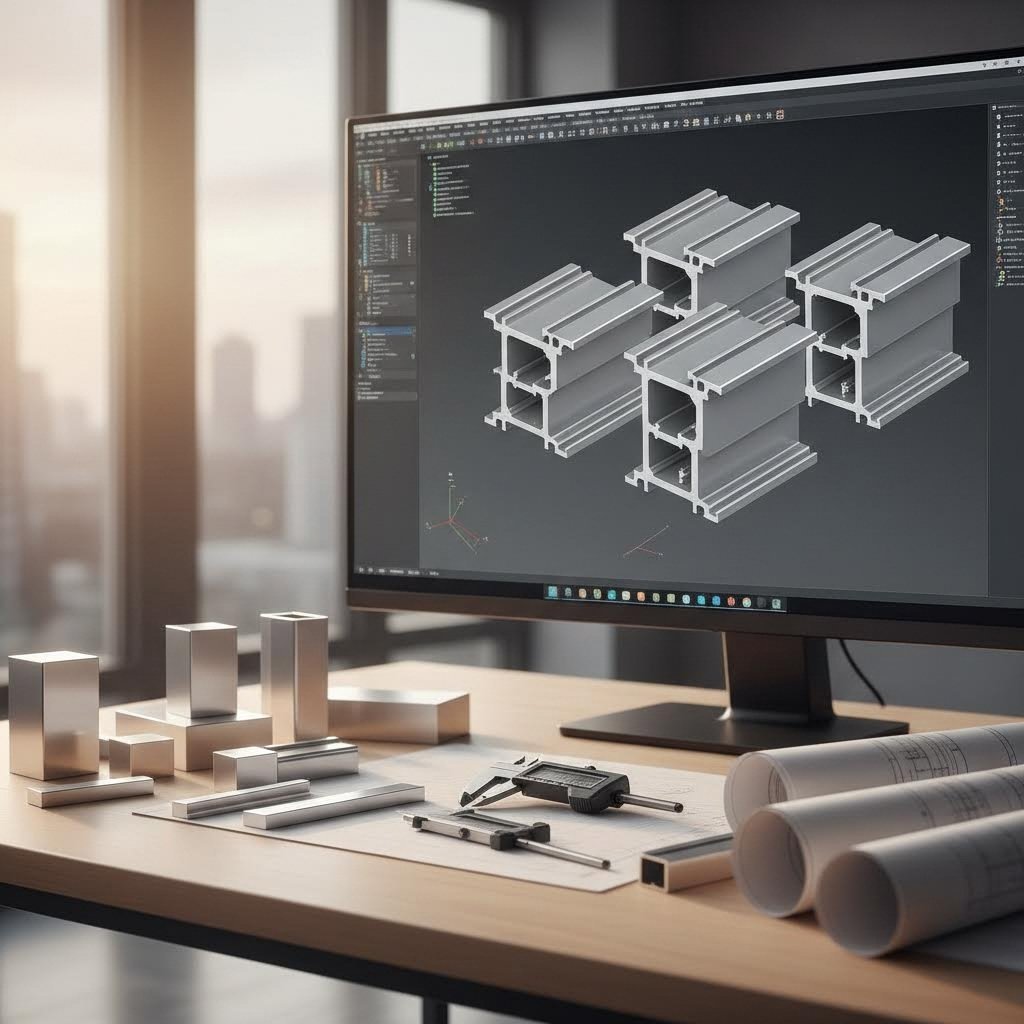The height and width of the screenshot is (1024, 1024).
Task: Open the highlighted teal icon at dock's left end
Action: (552, 591)
